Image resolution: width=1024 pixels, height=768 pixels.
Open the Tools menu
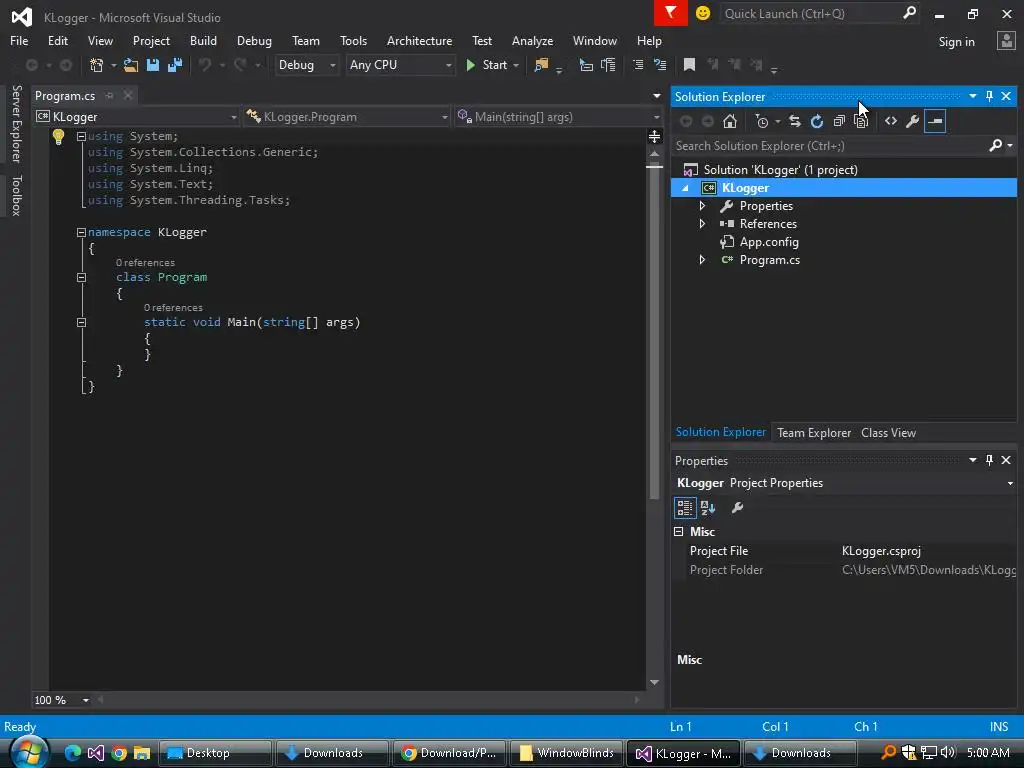tap(353, 40)
